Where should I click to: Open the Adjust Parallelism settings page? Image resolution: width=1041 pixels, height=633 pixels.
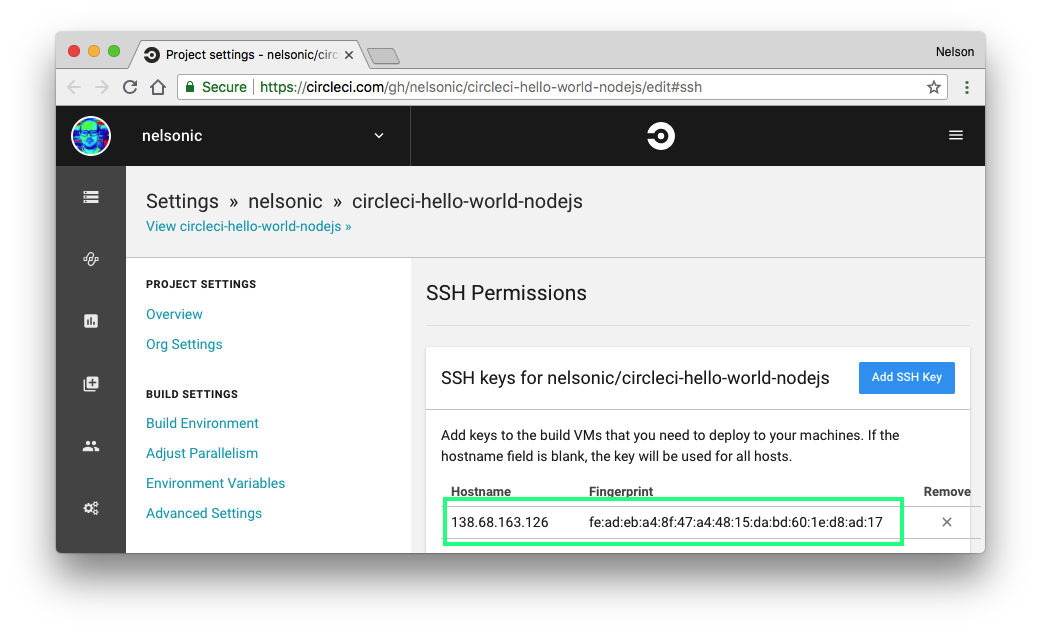click(x=202, y=453)
